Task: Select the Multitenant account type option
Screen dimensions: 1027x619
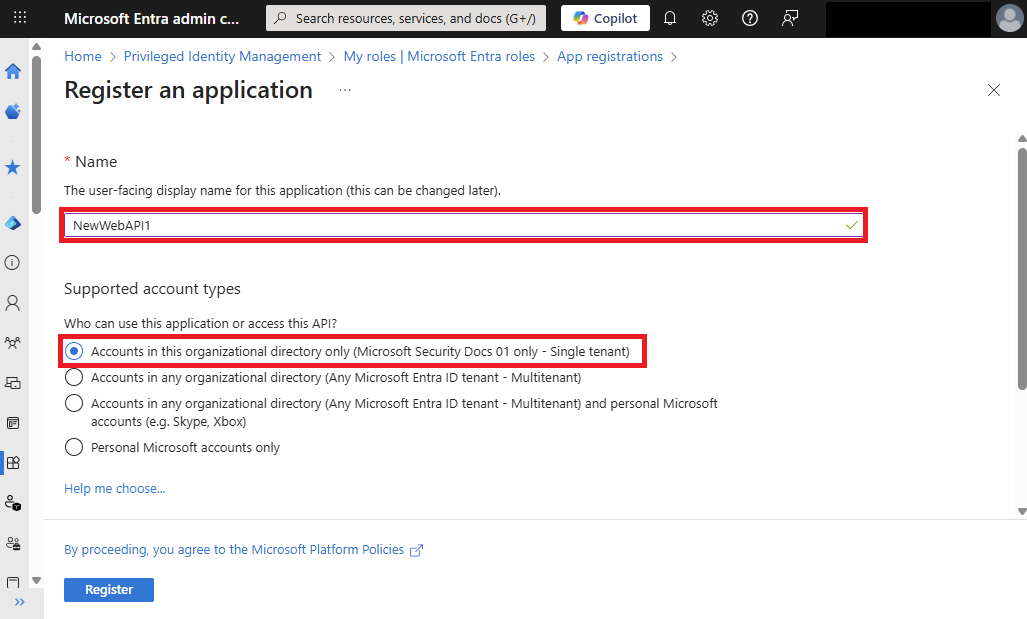Action: pyautogui.click(x=74, y=378)
